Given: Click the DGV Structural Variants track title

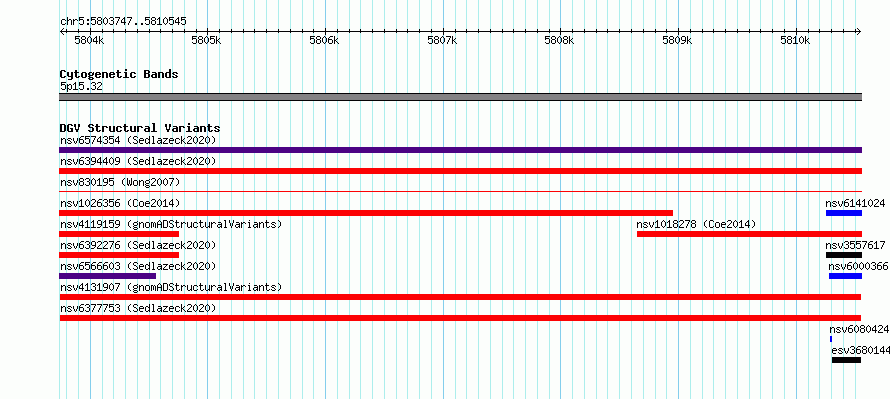Looking at the screenshot, I should coord(140,128).
